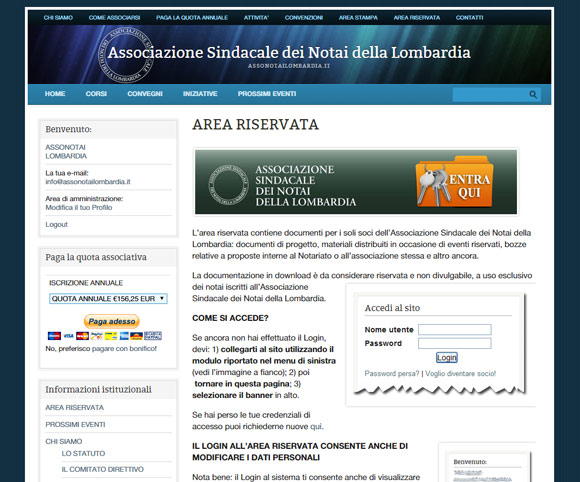Image resolution: width=580 pixels, height=482 pixels.
Task: Click the search magnifier icon
Action: tap(533, 95)
